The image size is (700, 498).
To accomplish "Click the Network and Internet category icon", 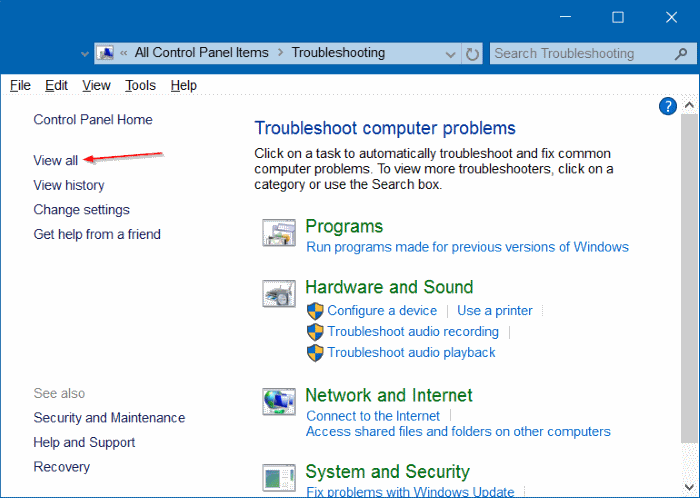I will tap(279, 402).
